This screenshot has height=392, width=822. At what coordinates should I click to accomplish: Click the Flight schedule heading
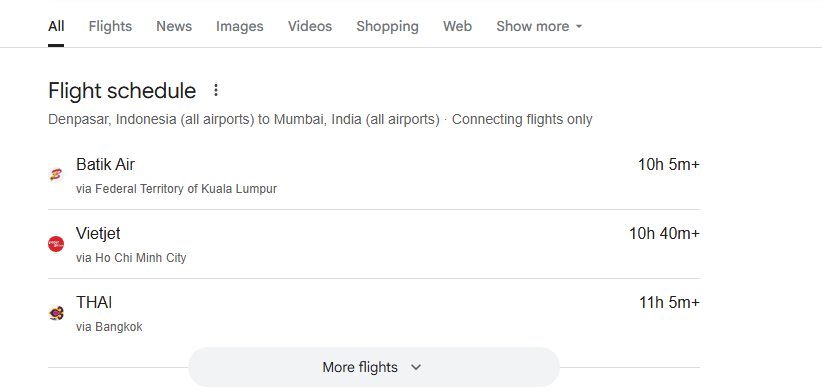[x=122, y=91]
